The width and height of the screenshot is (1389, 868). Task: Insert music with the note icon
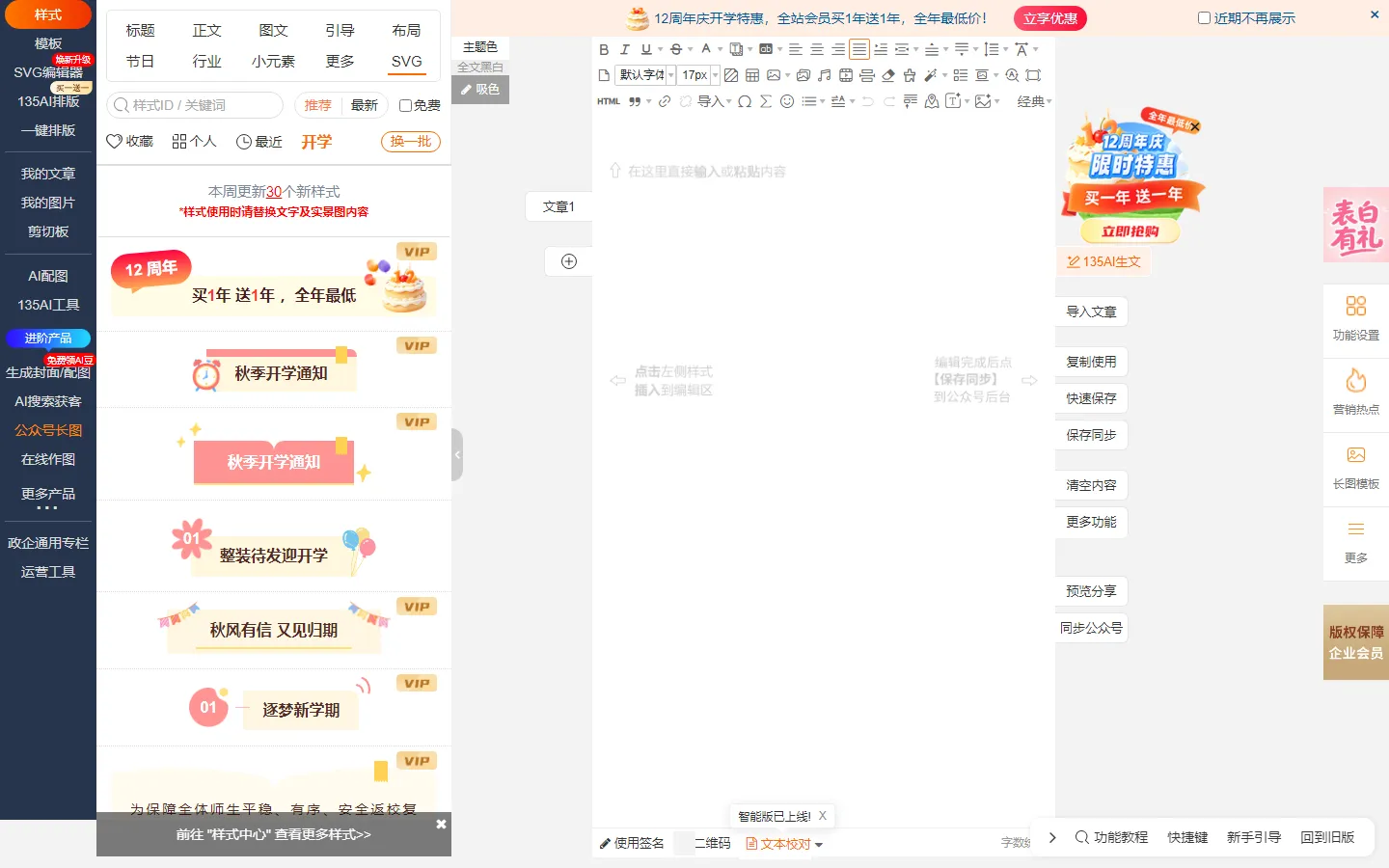824,75
